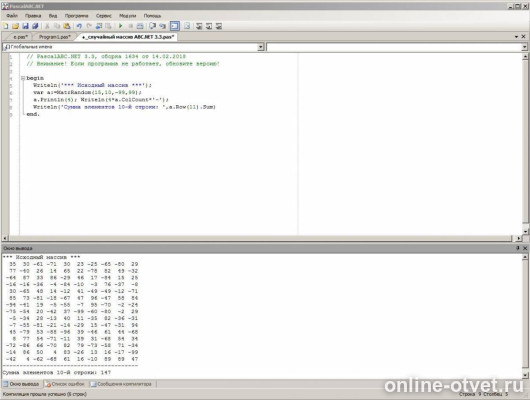Open the tab list dropdown arrow
The image size is (530, 400).
coord(516,37)
